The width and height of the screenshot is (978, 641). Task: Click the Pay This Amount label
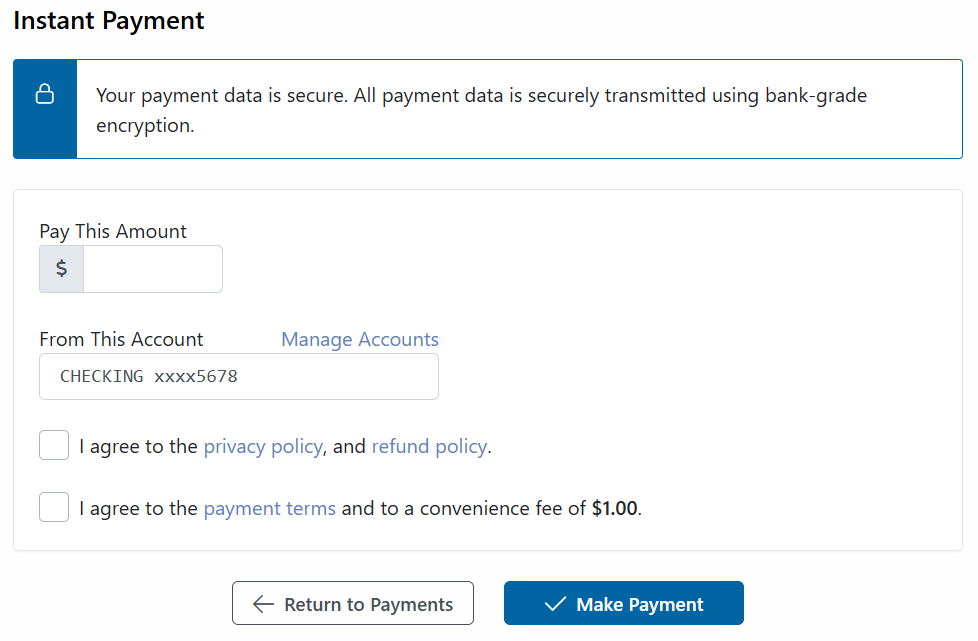point(113,231)
